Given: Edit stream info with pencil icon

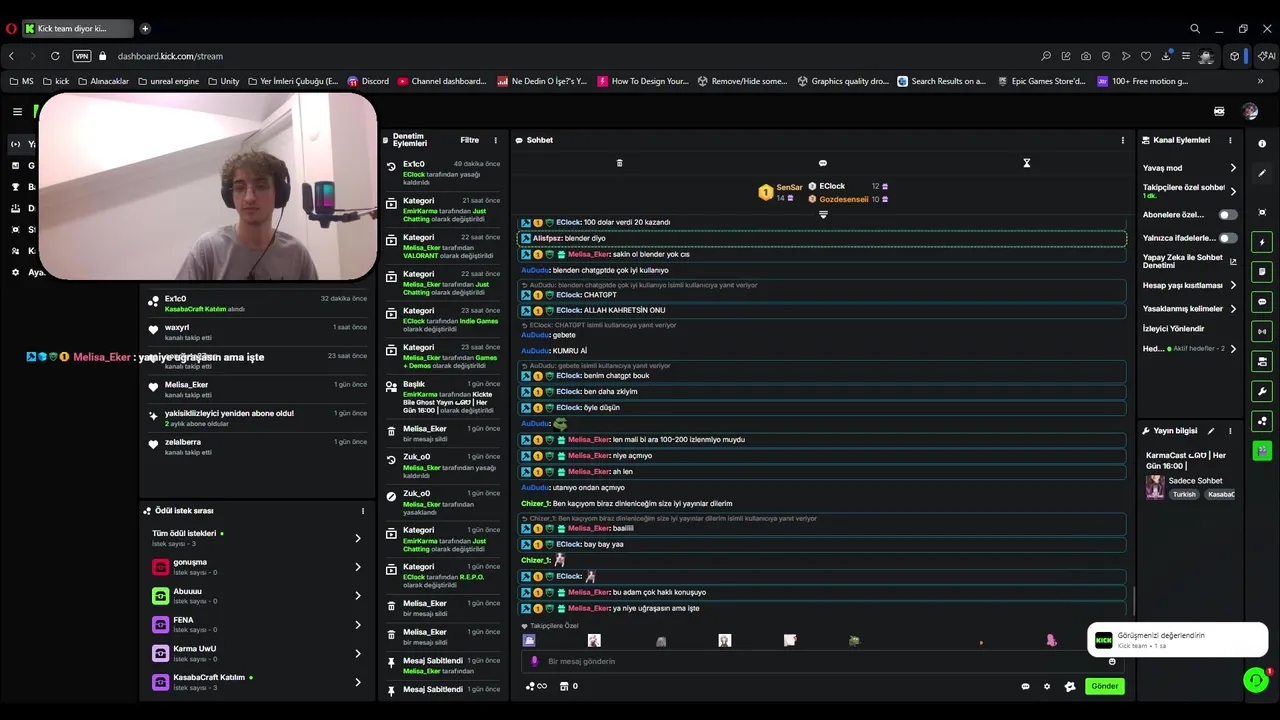Looking at the screenshot, I should click(1211, 431).
